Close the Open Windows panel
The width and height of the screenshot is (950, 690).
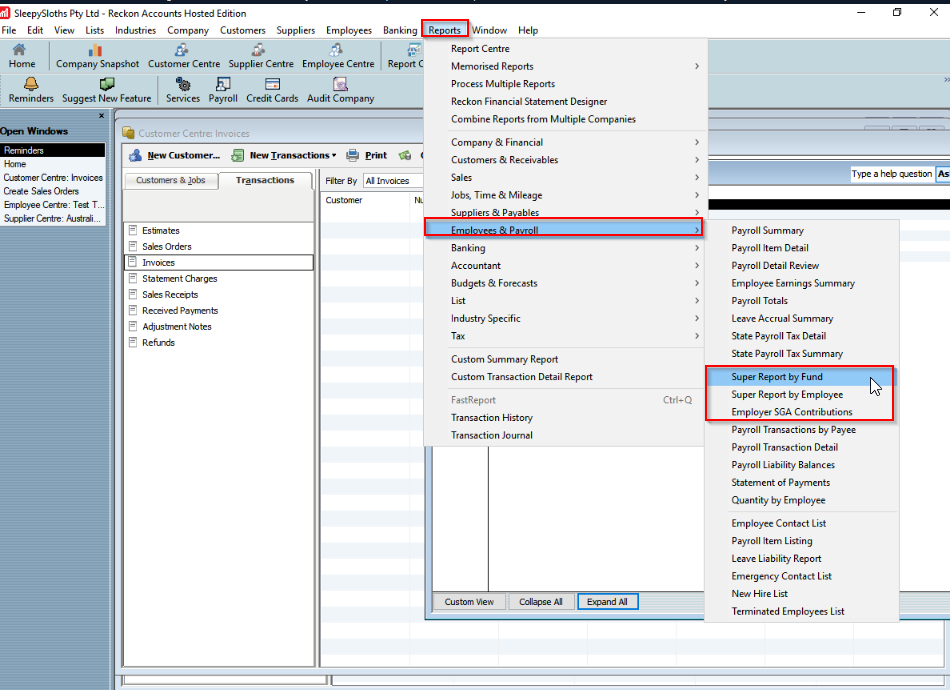[101, 116]
